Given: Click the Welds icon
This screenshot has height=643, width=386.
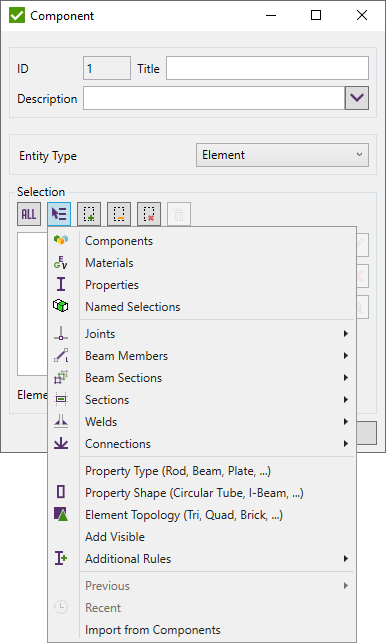Looking at the screenshot, I should point(61,421).
